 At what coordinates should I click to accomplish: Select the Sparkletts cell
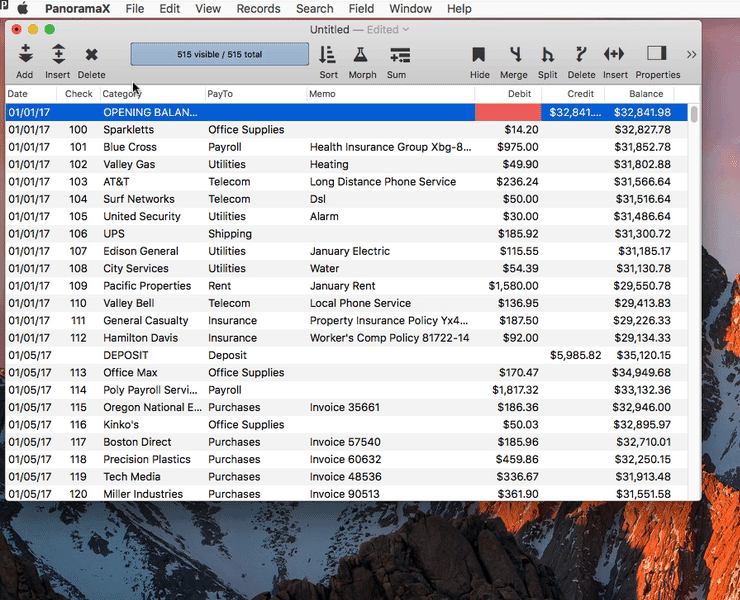(x=153, y=130)
